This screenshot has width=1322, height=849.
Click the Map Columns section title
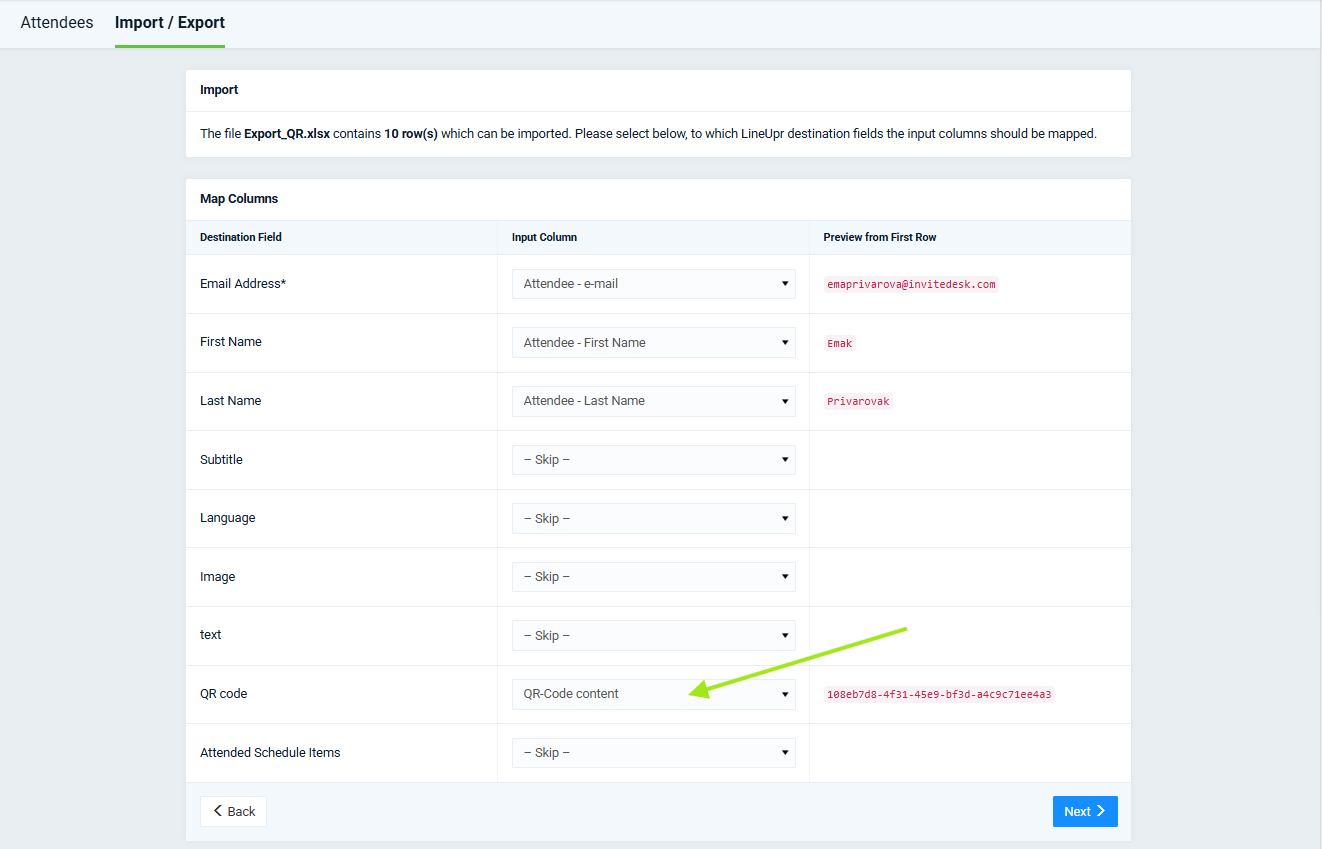[239, 199]
